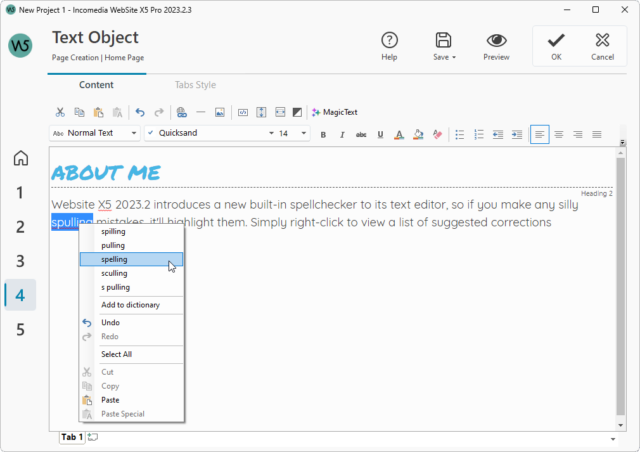Image resolution: width=640 pixels, height=452 pixels.
Task: Click the Undo arrow in the toolbar
Action: [x=140, y=112]
